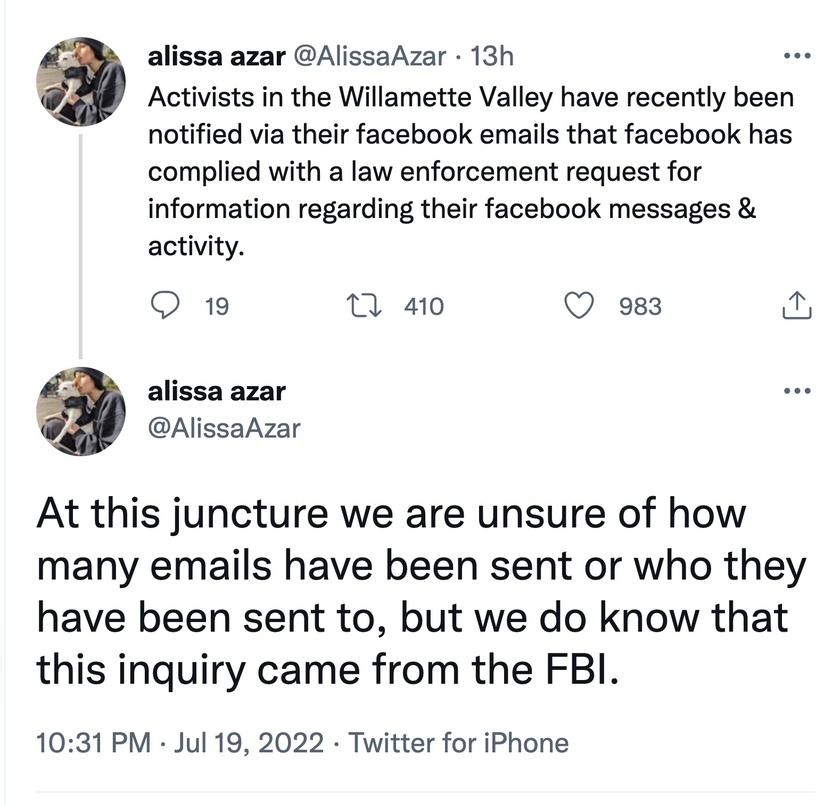The height and width of the screenshot is (805, 840).
Task: Click the 19 replies count
Action: 216,306
